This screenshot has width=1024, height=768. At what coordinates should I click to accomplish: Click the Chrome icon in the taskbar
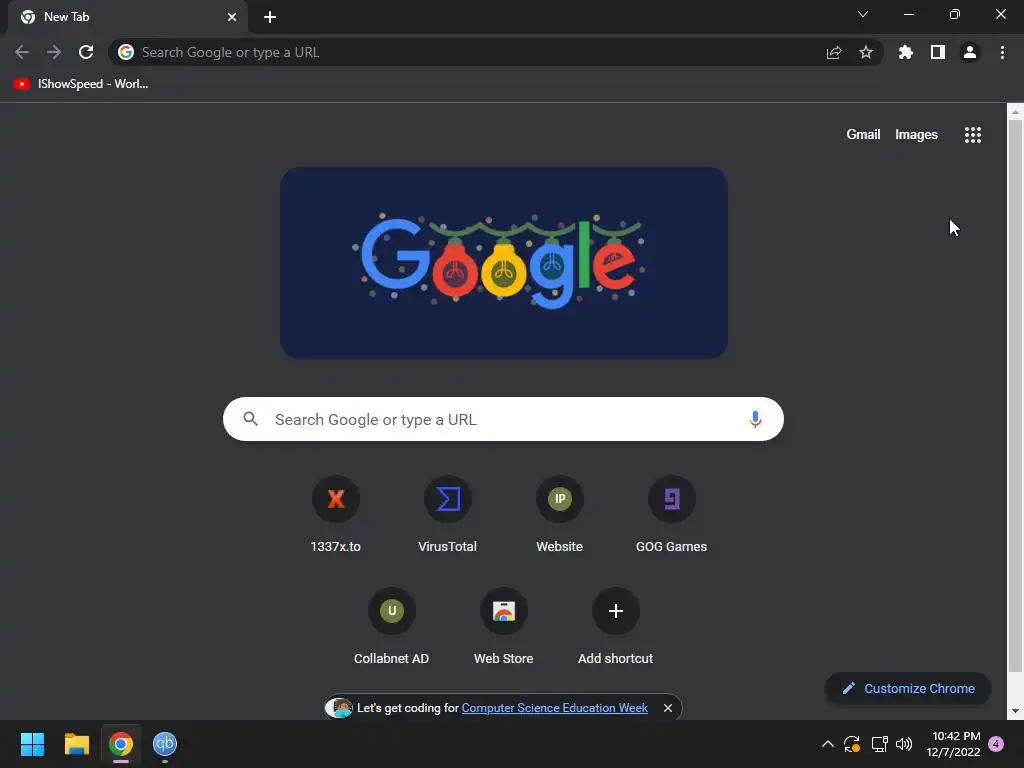pyautogui.click(x=121, y=744)
